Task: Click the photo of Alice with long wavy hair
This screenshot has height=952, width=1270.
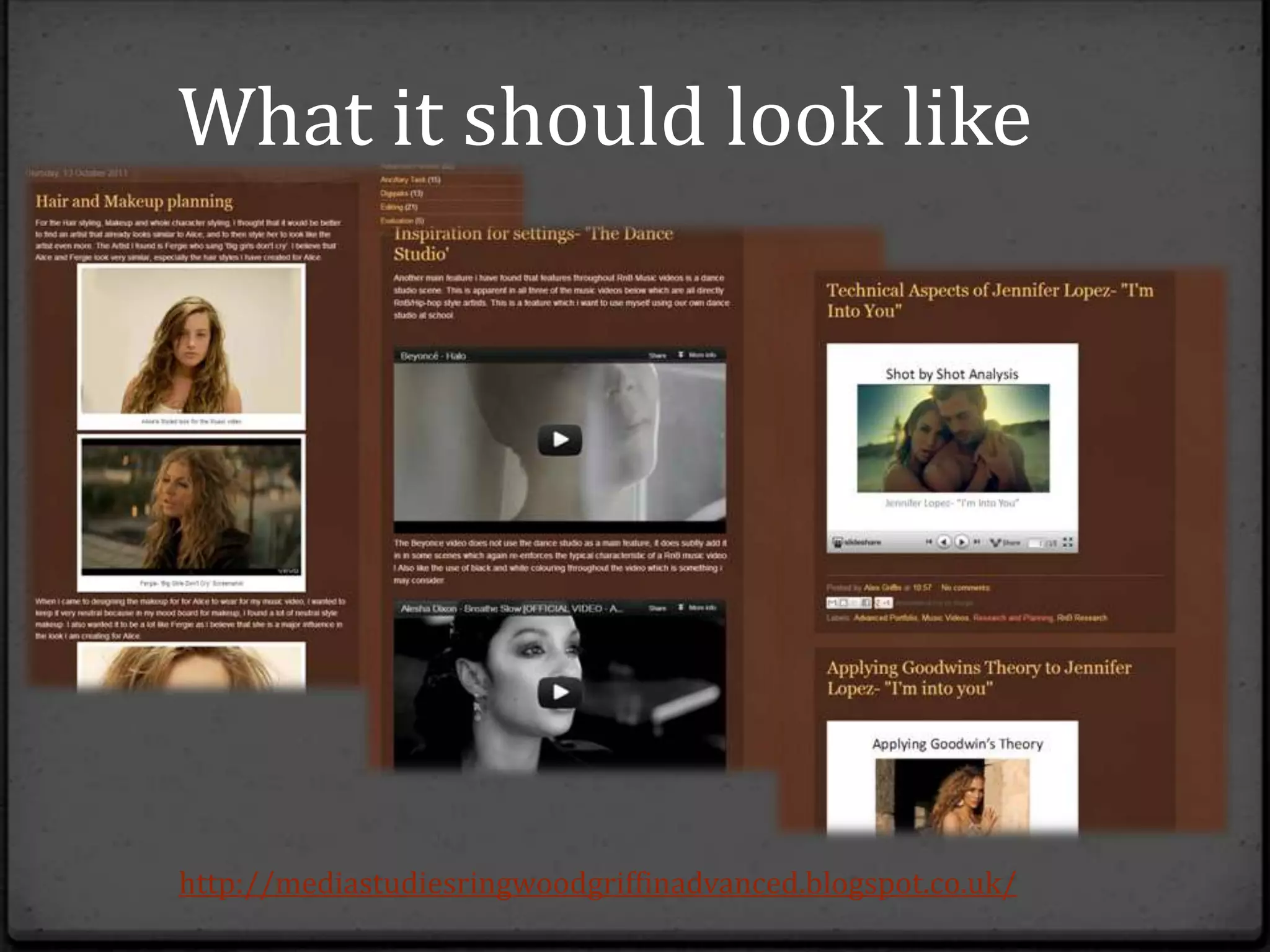Action: tap(191, 341)
